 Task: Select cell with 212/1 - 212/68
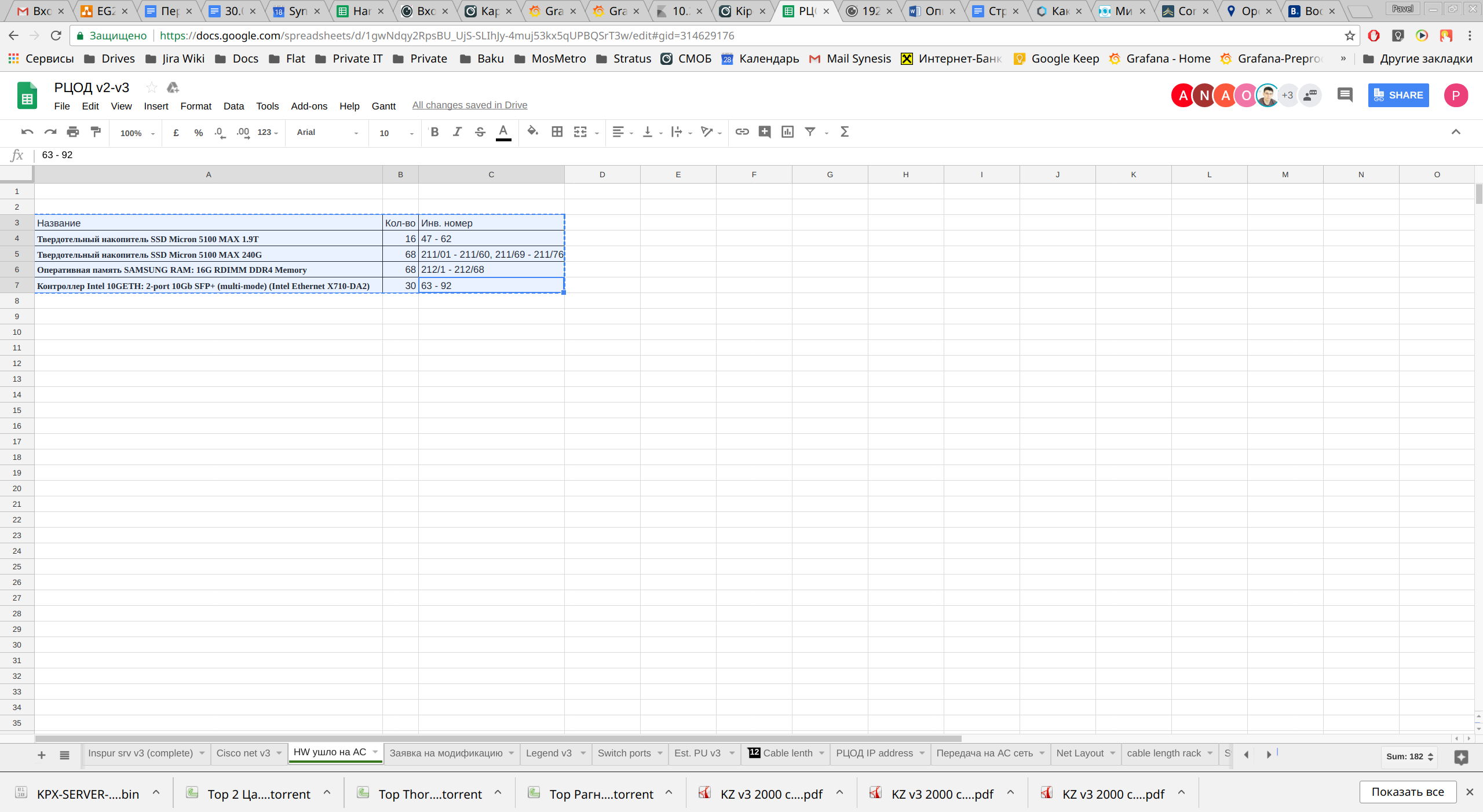pyautogui.click(x=491, y=269)
